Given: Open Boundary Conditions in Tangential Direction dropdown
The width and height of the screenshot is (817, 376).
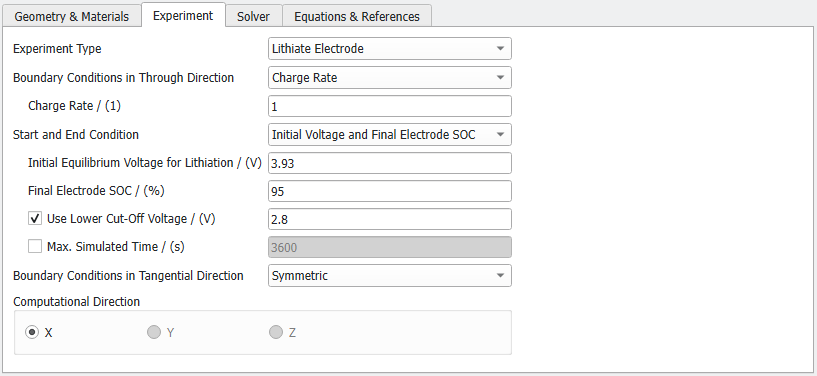Looking at the screenshot, I should click(390, 275).
